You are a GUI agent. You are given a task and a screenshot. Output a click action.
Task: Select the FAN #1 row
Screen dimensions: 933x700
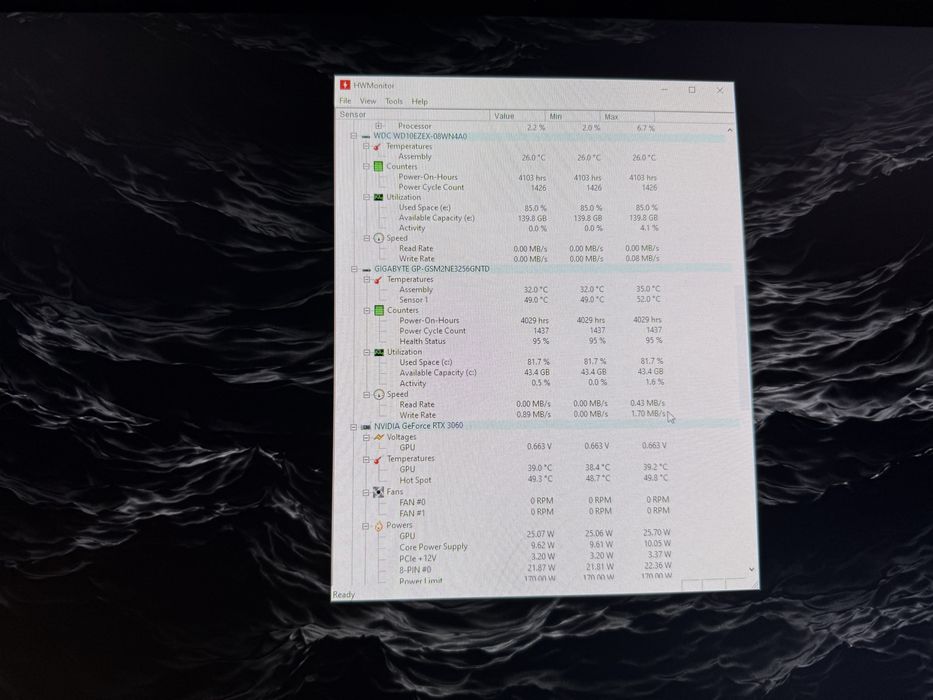534,512
